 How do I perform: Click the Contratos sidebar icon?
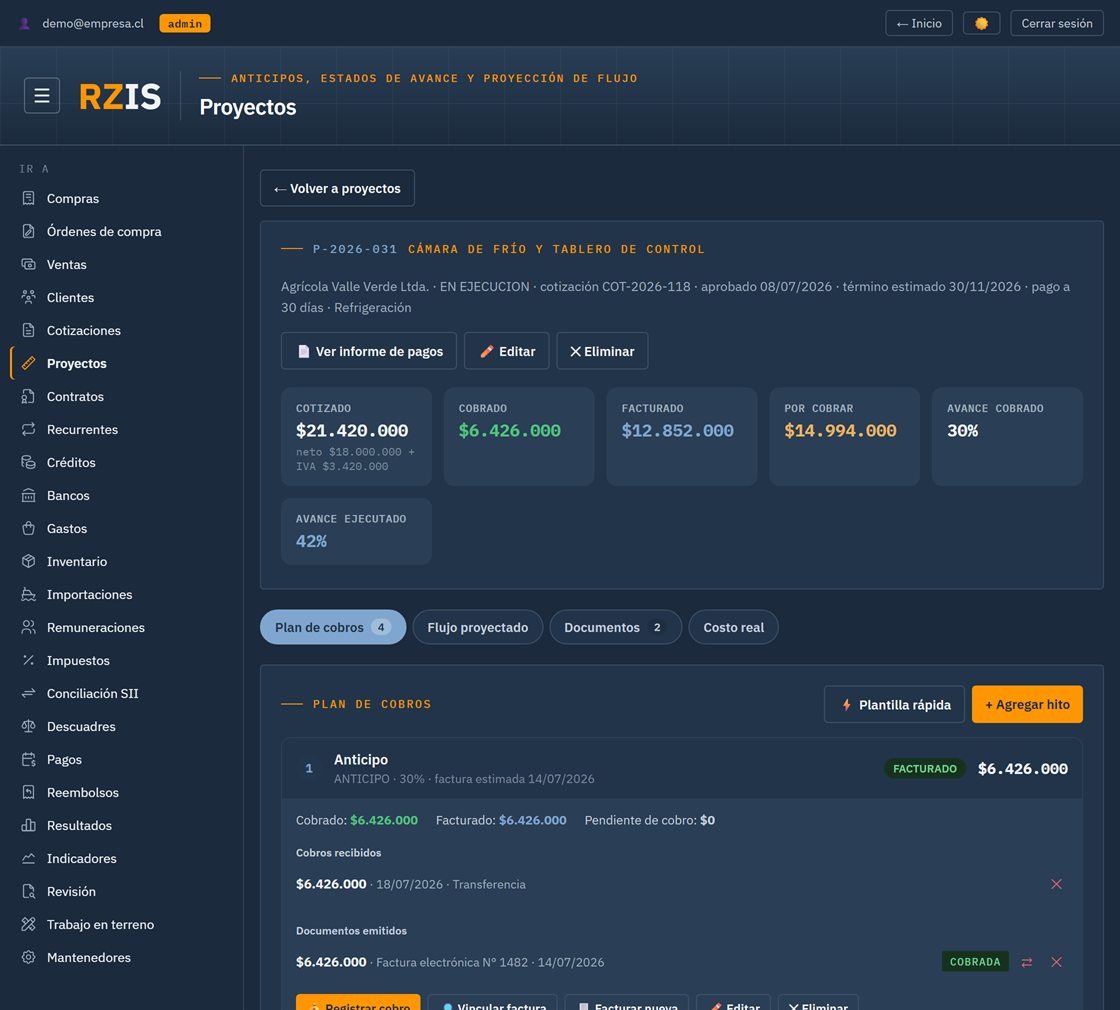[x=29, y=396]
